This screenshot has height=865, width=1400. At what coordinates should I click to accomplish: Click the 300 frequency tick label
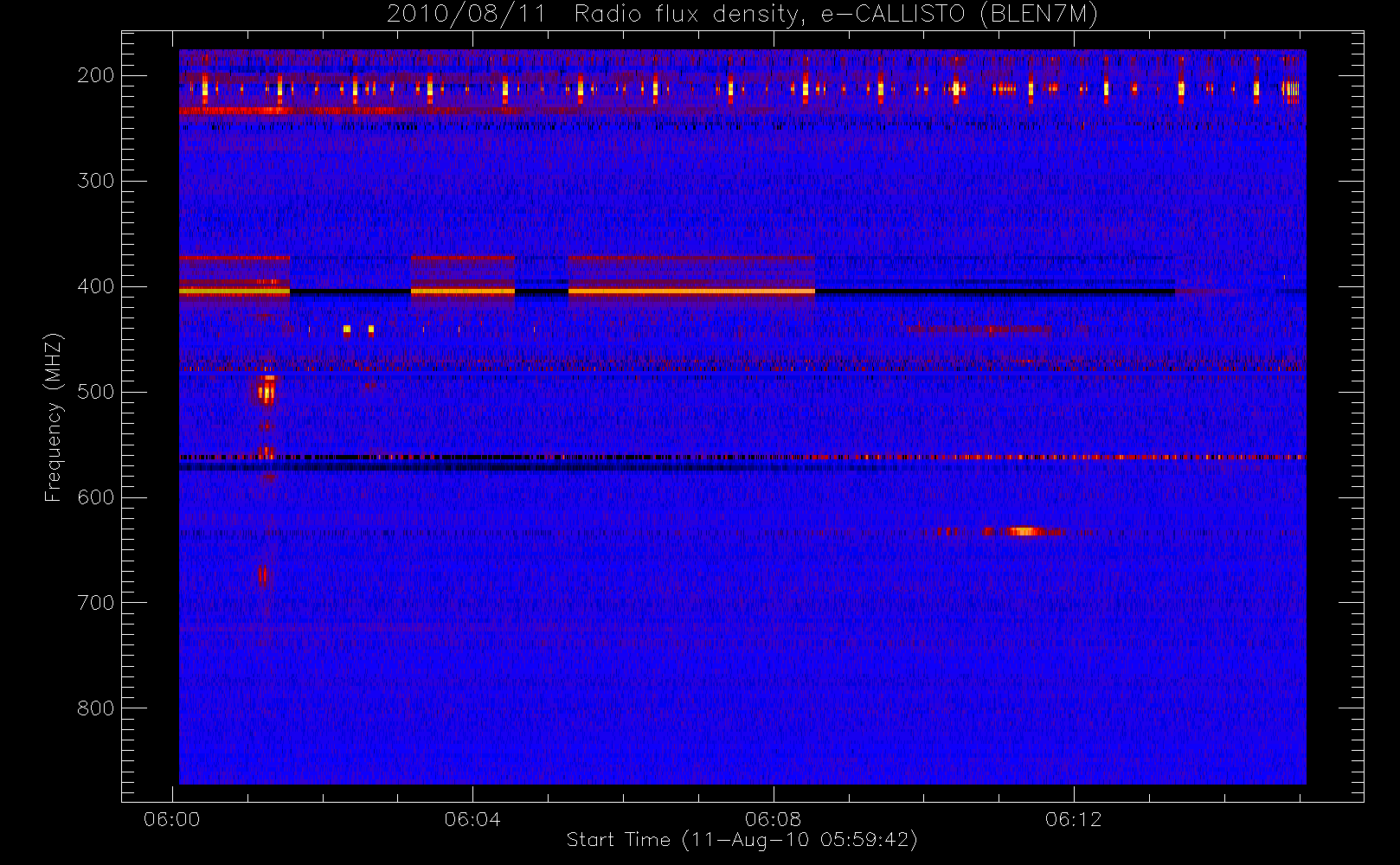pyautogui.click(x=96, y=181)
